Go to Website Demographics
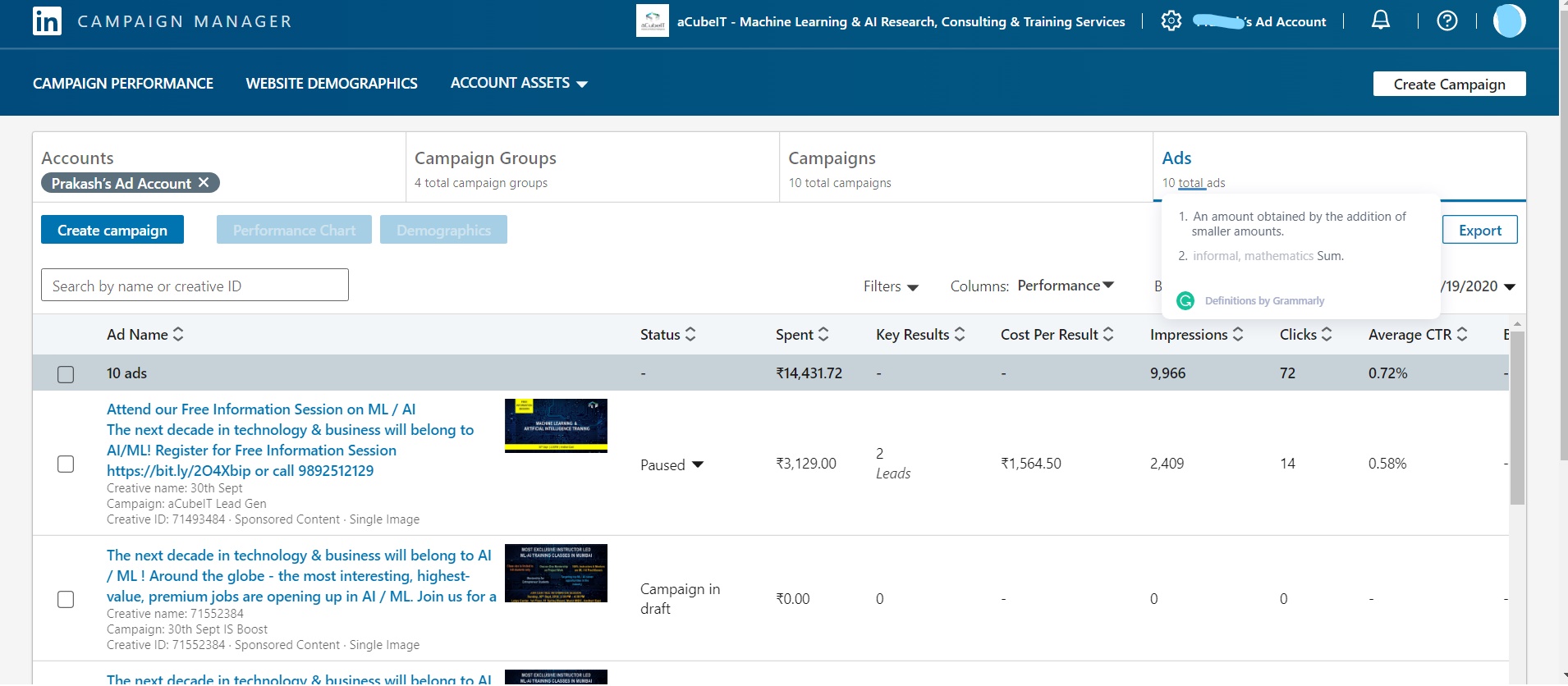This screenshot has height=686, width=1568. tap(332, 83)
